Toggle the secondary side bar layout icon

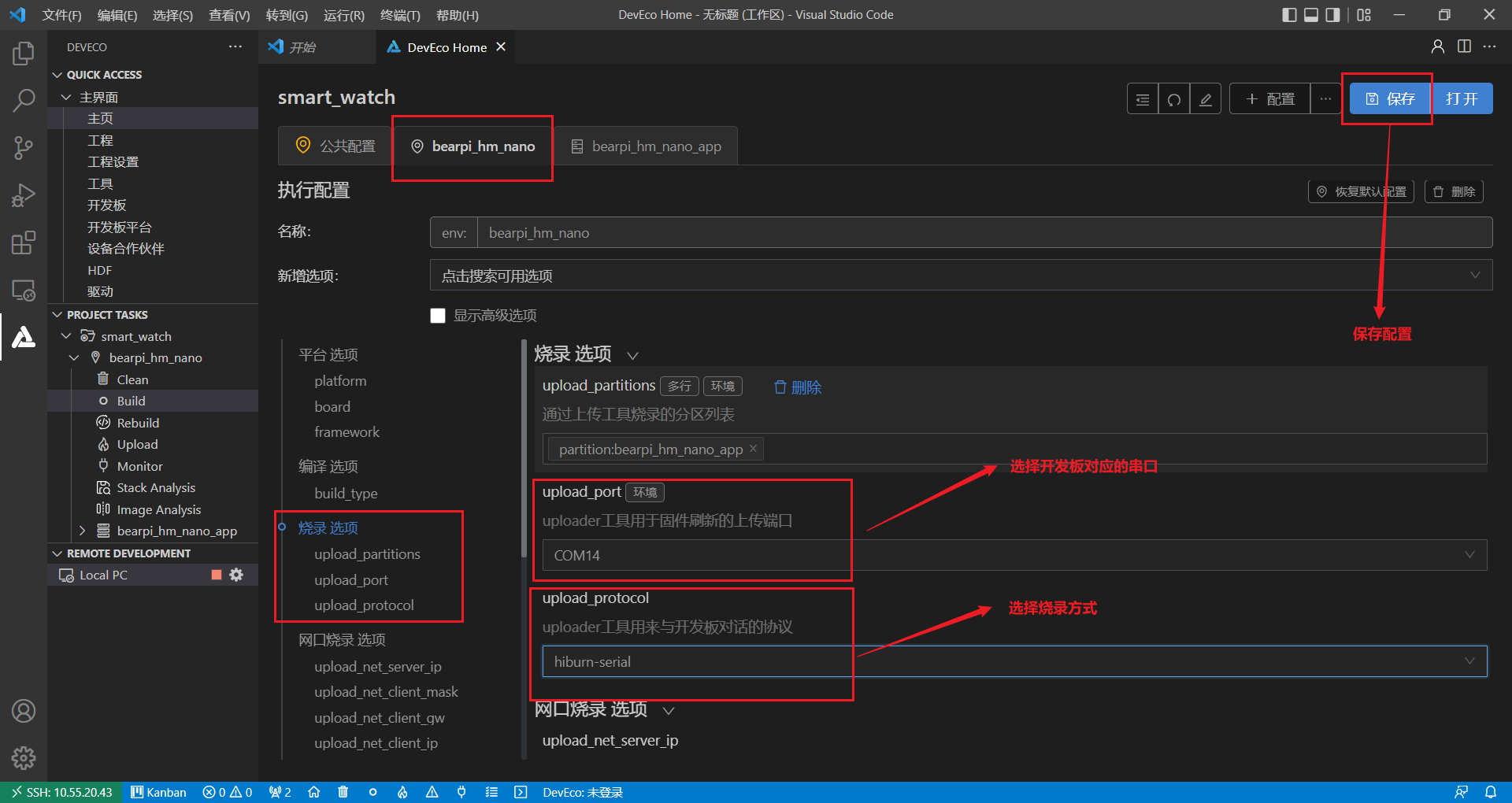coord(1332,15)
